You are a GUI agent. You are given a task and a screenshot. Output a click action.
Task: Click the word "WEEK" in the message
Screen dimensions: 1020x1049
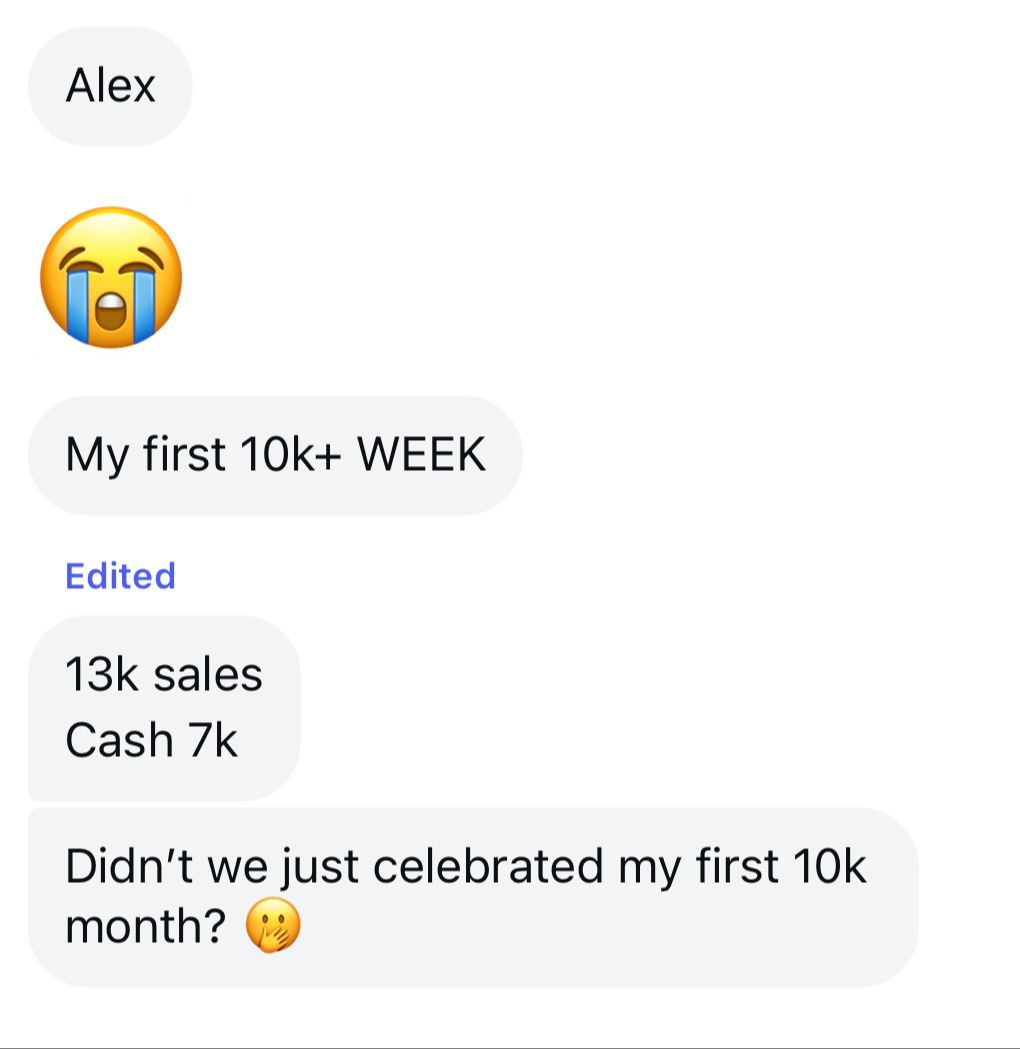pos(421,456)
